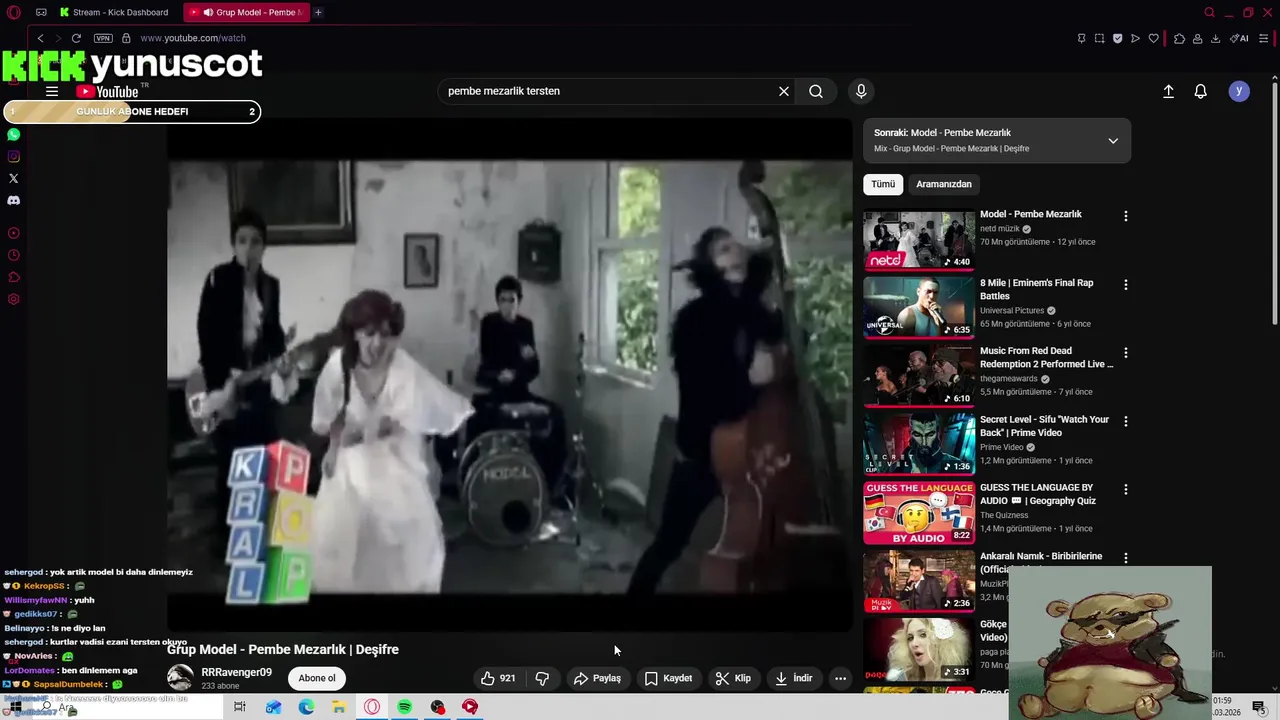
Task: Open Task View on the taskbar
Action: (x=240, y=707)
